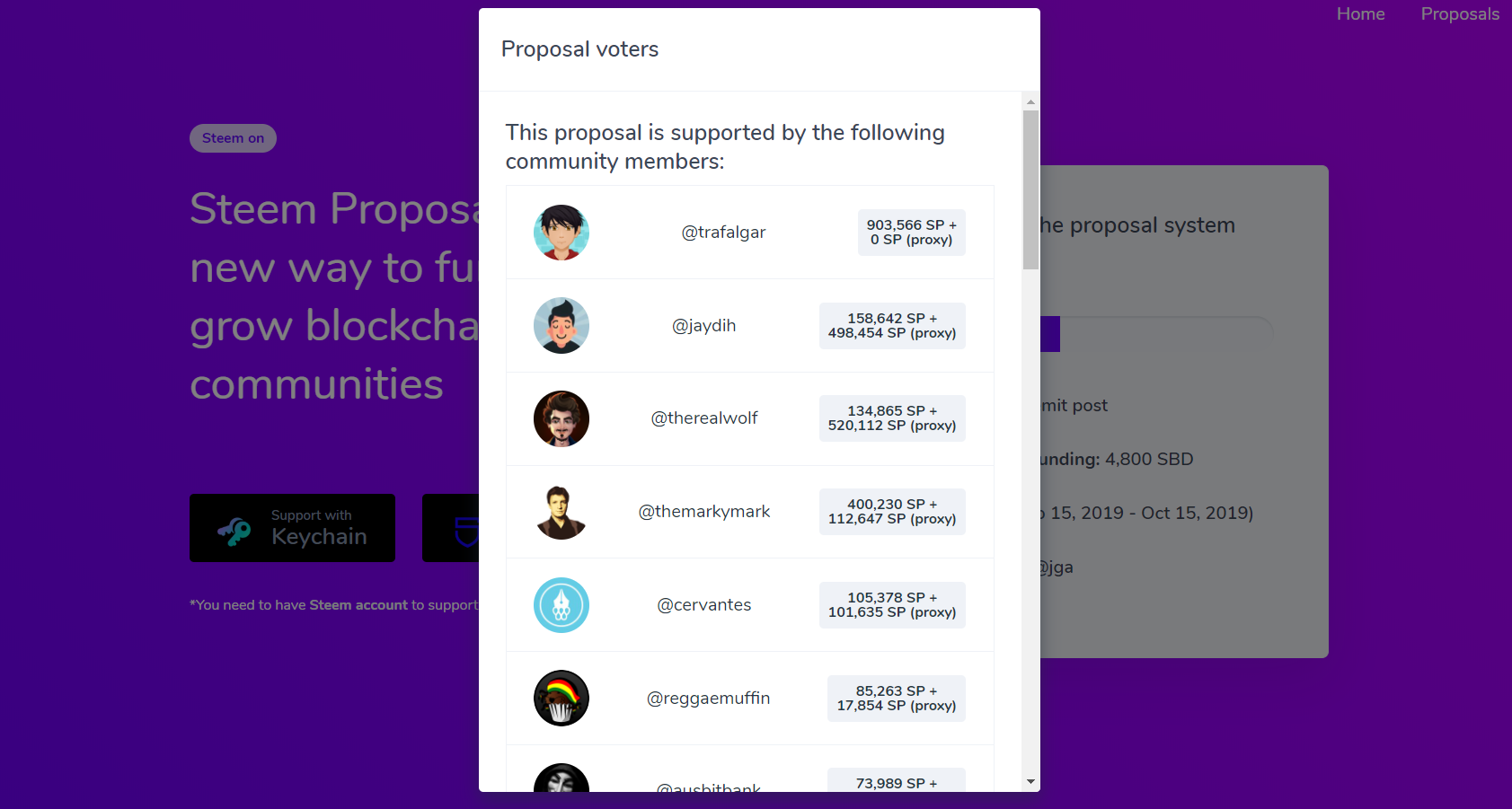Click trafalgar's 903,566 SP badge
The height and width of the screenshot is (809, 1512).
912,233
